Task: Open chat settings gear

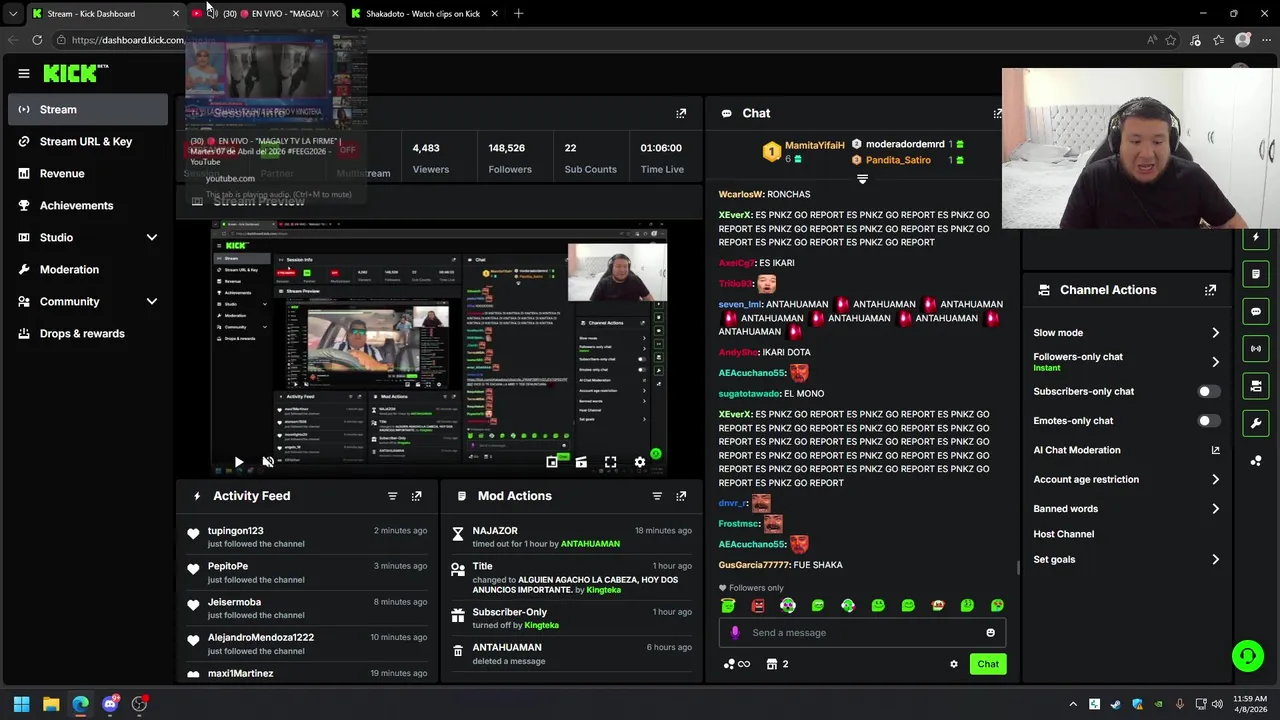Action: [953, 664]
